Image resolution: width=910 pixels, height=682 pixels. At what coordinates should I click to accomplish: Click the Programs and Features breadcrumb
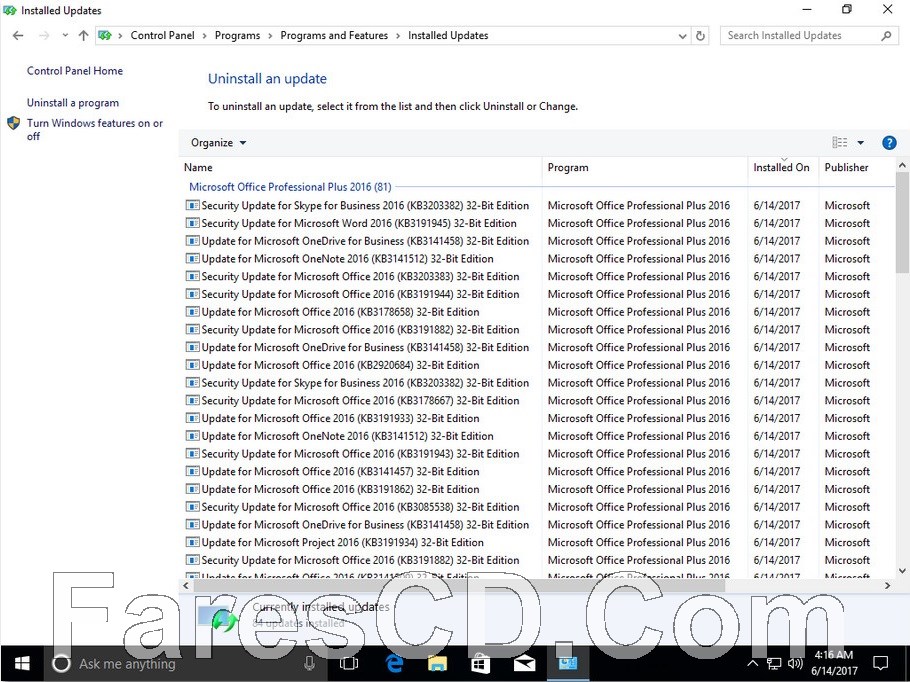334,35
